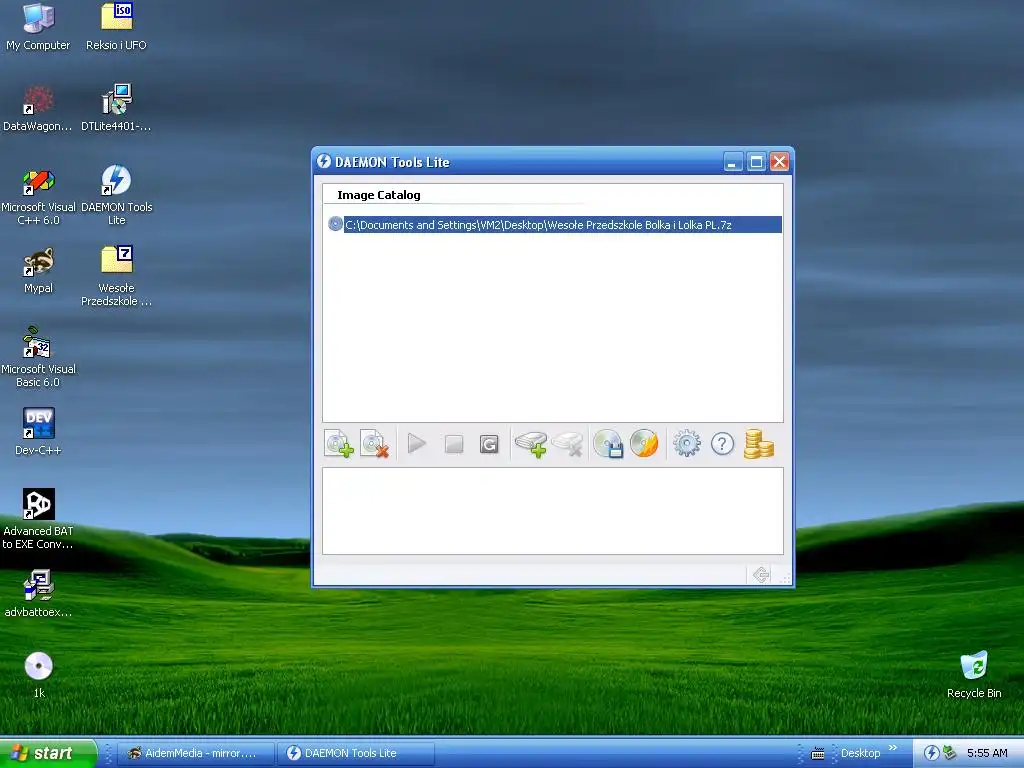Click the Desktop toolbar label in taskbar
Viewport: 1024px width, 768px height.
tap(860, 753)
